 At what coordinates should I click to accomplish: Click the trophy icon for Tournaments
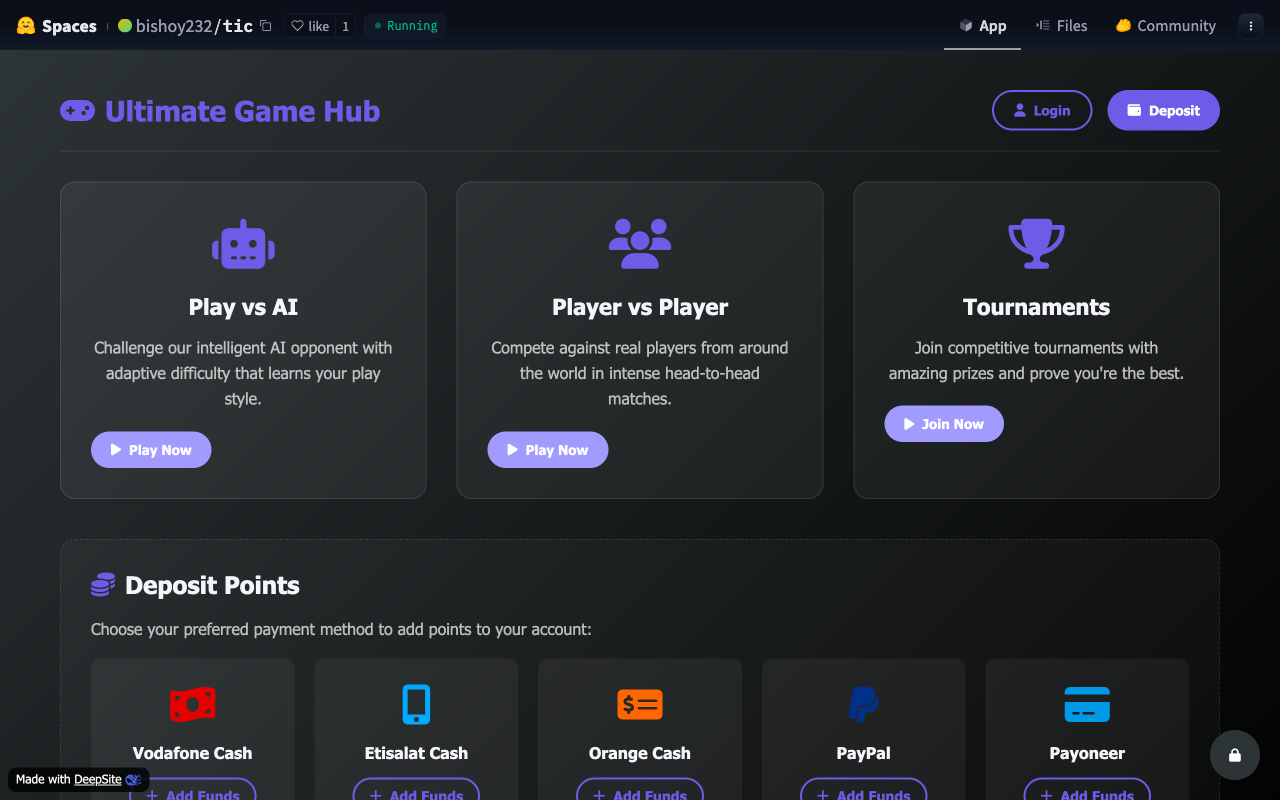coord(1036,243)
